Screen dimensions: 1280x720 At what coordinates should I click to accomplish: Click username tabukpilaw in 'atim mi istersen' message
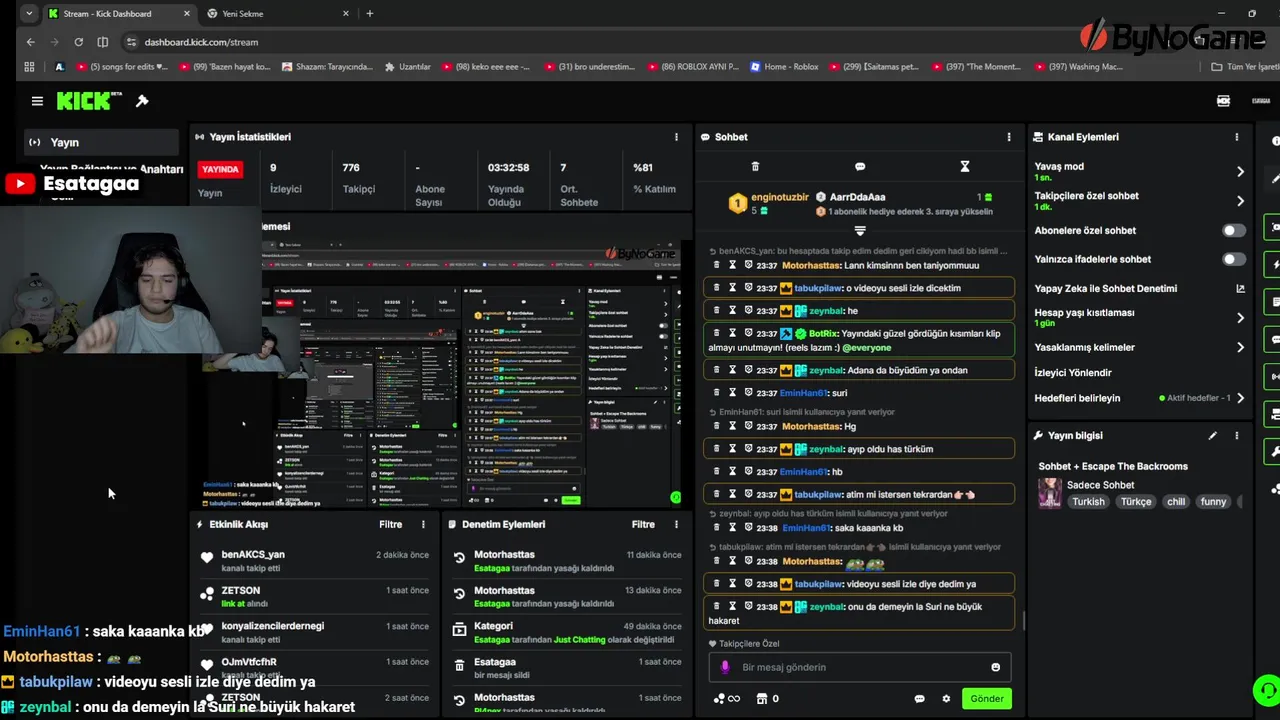[818, 494]
